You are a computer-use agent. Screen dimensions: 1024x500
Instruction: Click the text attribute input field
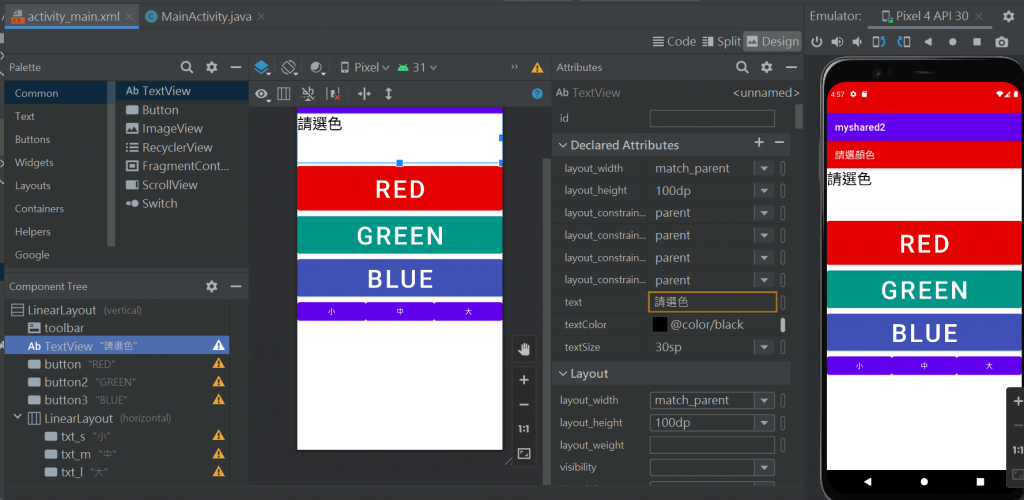click(x=712, y=302)
